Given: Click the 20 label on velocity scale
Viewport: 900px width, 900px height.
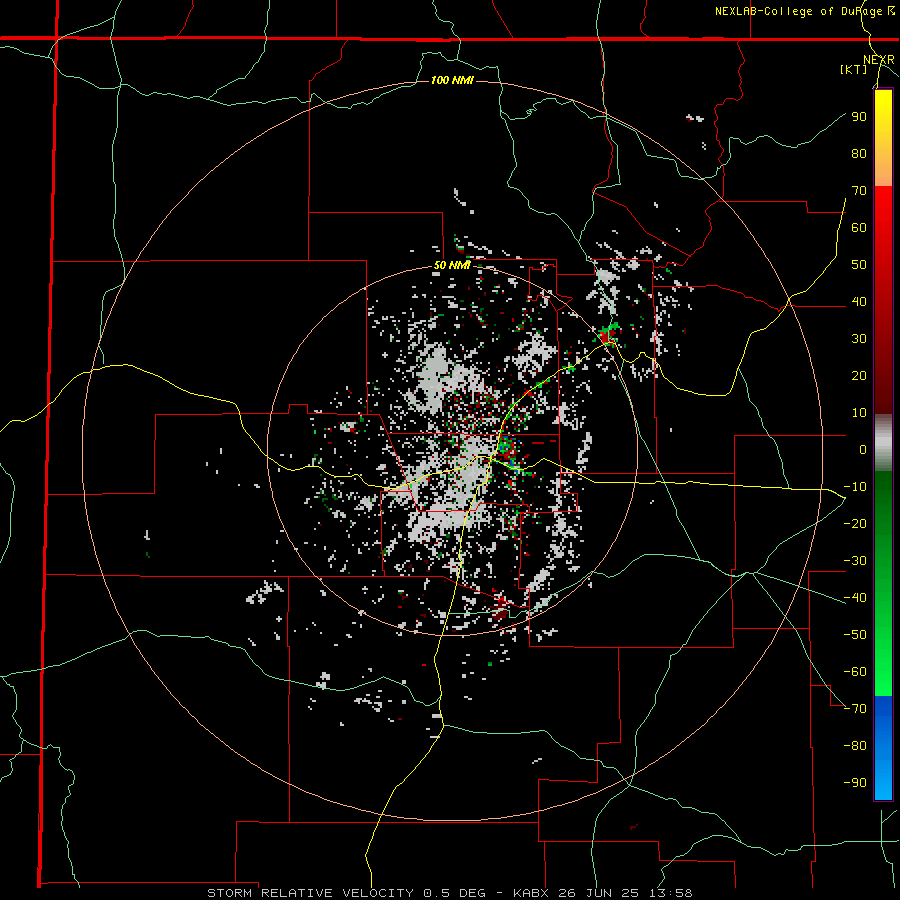Looking at the screenshot, I should [x=859, y=375].
